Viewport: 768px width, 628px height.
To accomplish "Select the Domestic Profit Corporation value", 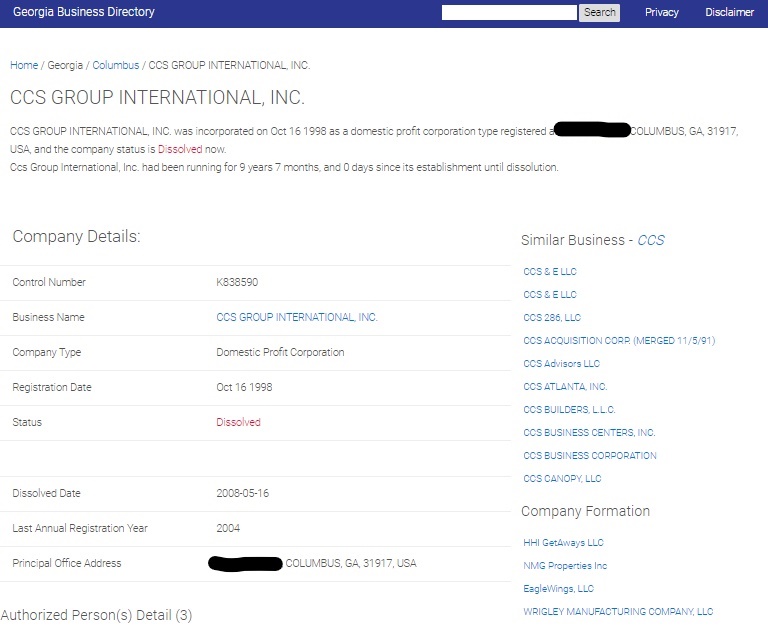I will [280, 352].
